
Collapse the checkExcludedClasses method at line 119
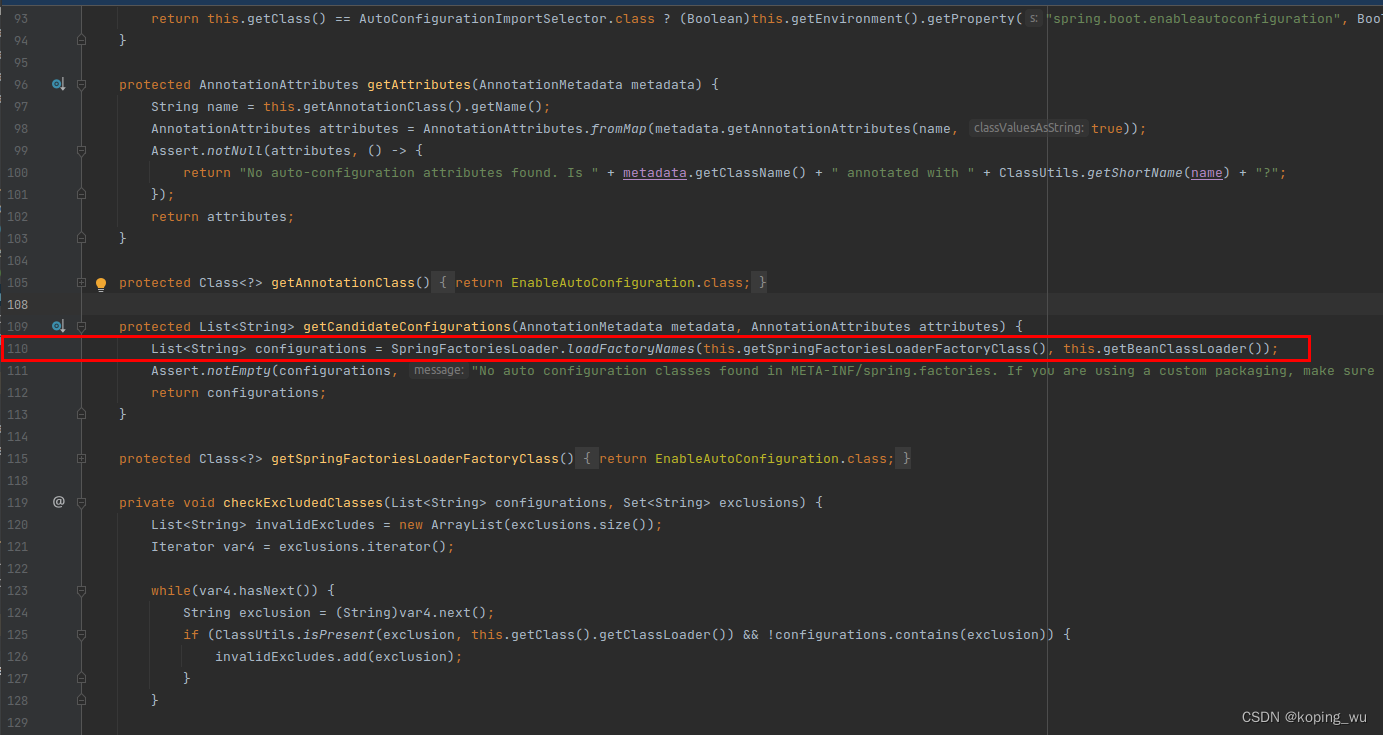[82, 503]
